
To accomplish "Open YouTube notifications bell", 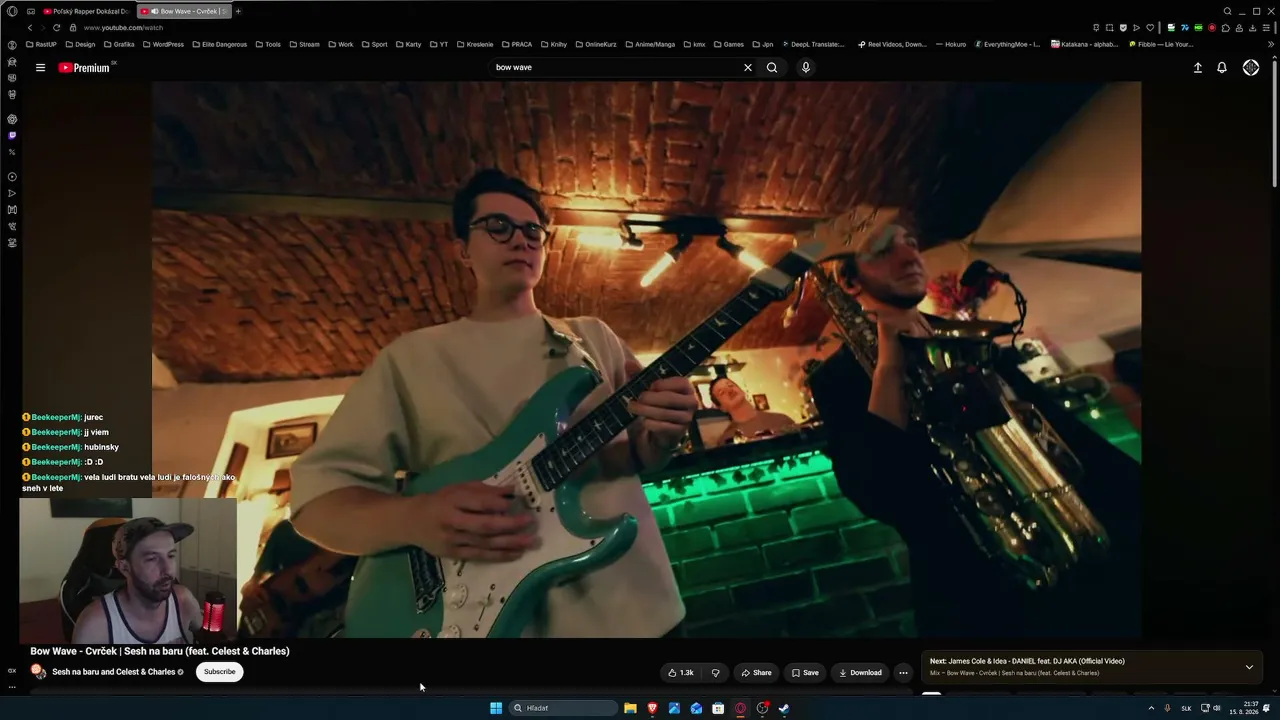I will pos(1222,68).
